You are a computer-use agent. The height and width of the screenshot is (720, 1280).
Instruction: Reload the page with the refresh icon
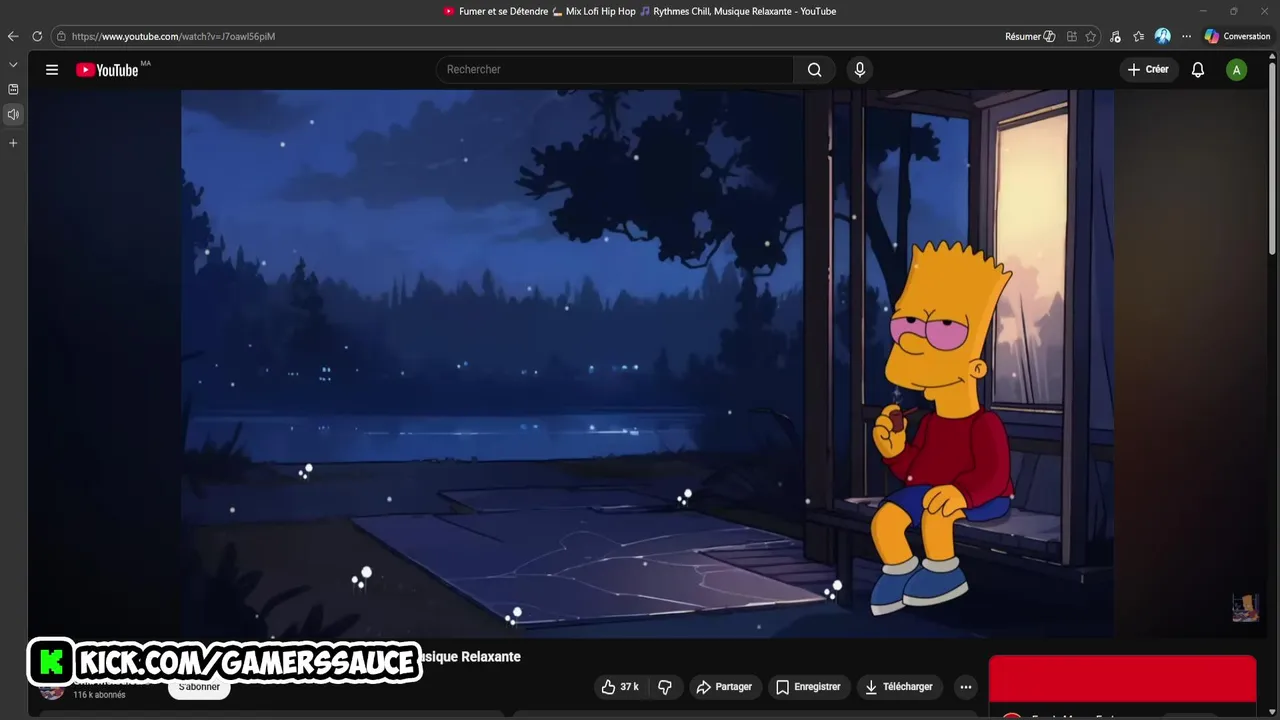click(x=37, y=36)
